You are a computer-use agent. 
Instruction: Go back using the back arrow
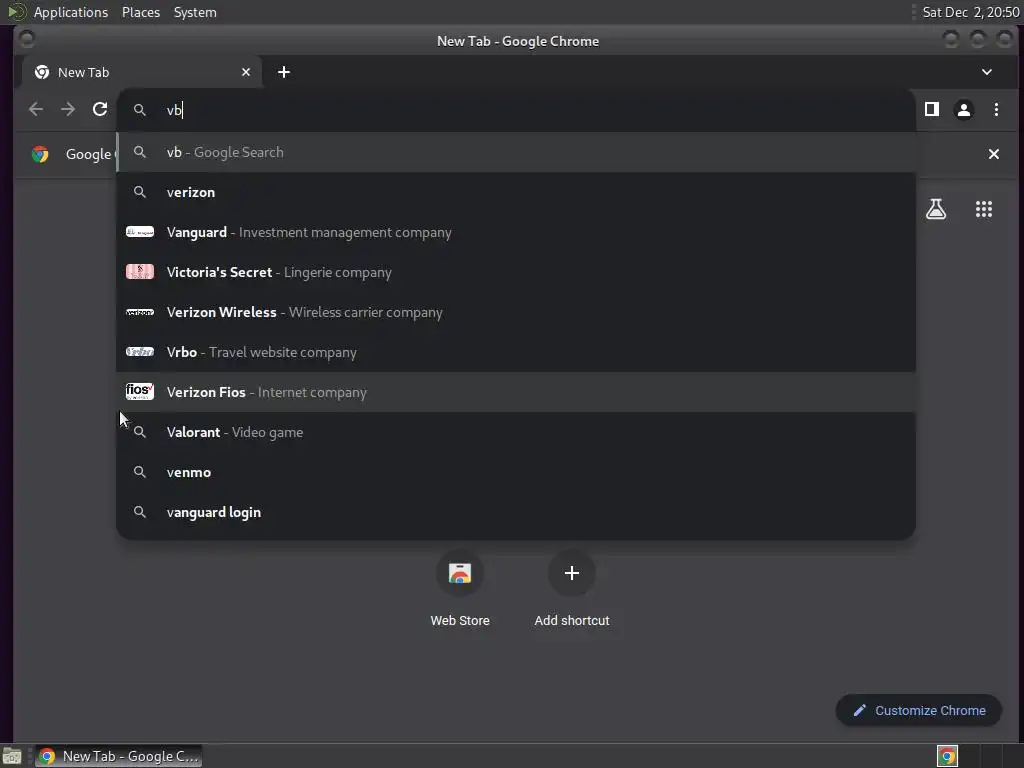point(36,109)
